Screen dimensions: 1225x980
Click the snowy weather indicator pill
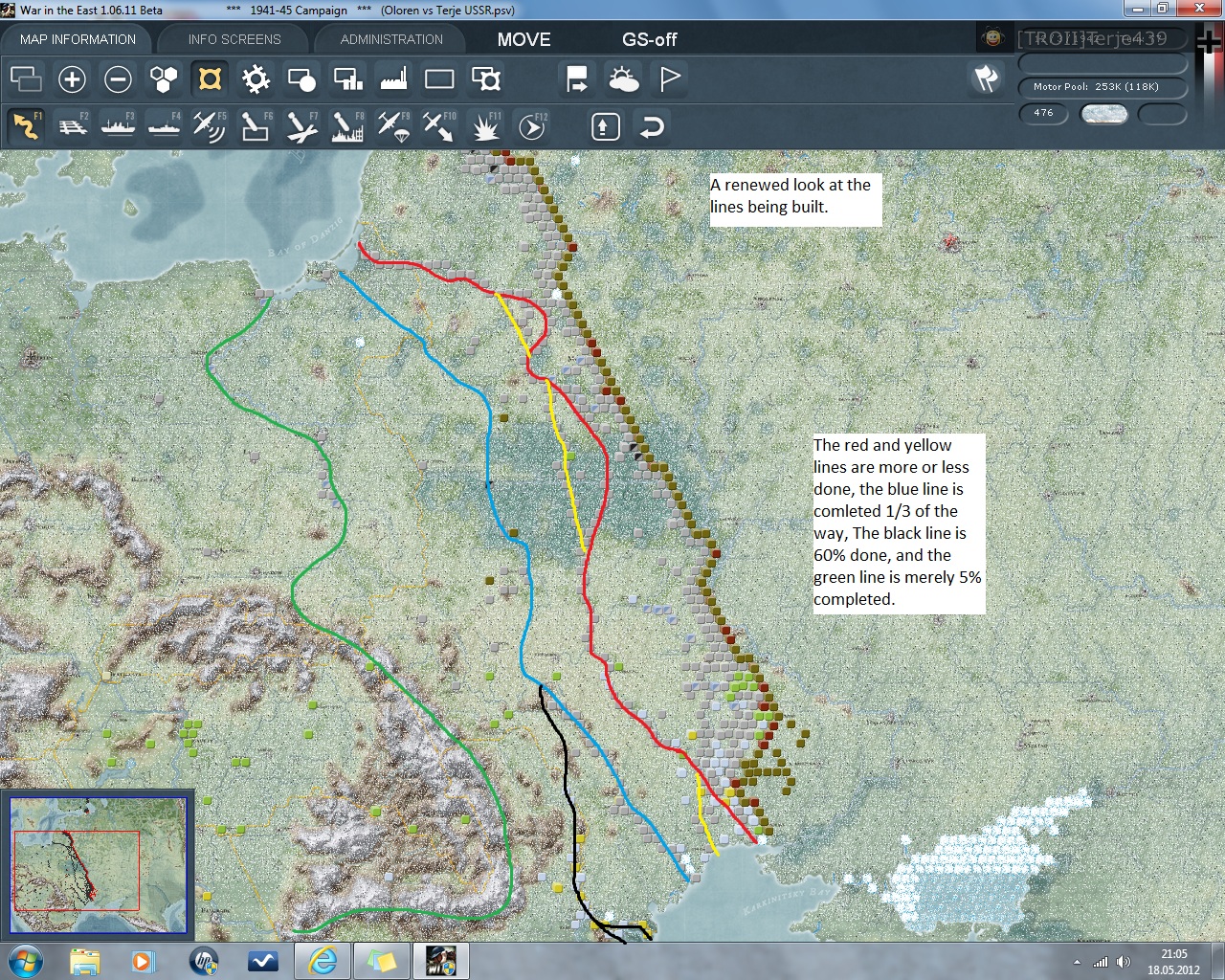pyautogui.click(x=1103, y=114)
